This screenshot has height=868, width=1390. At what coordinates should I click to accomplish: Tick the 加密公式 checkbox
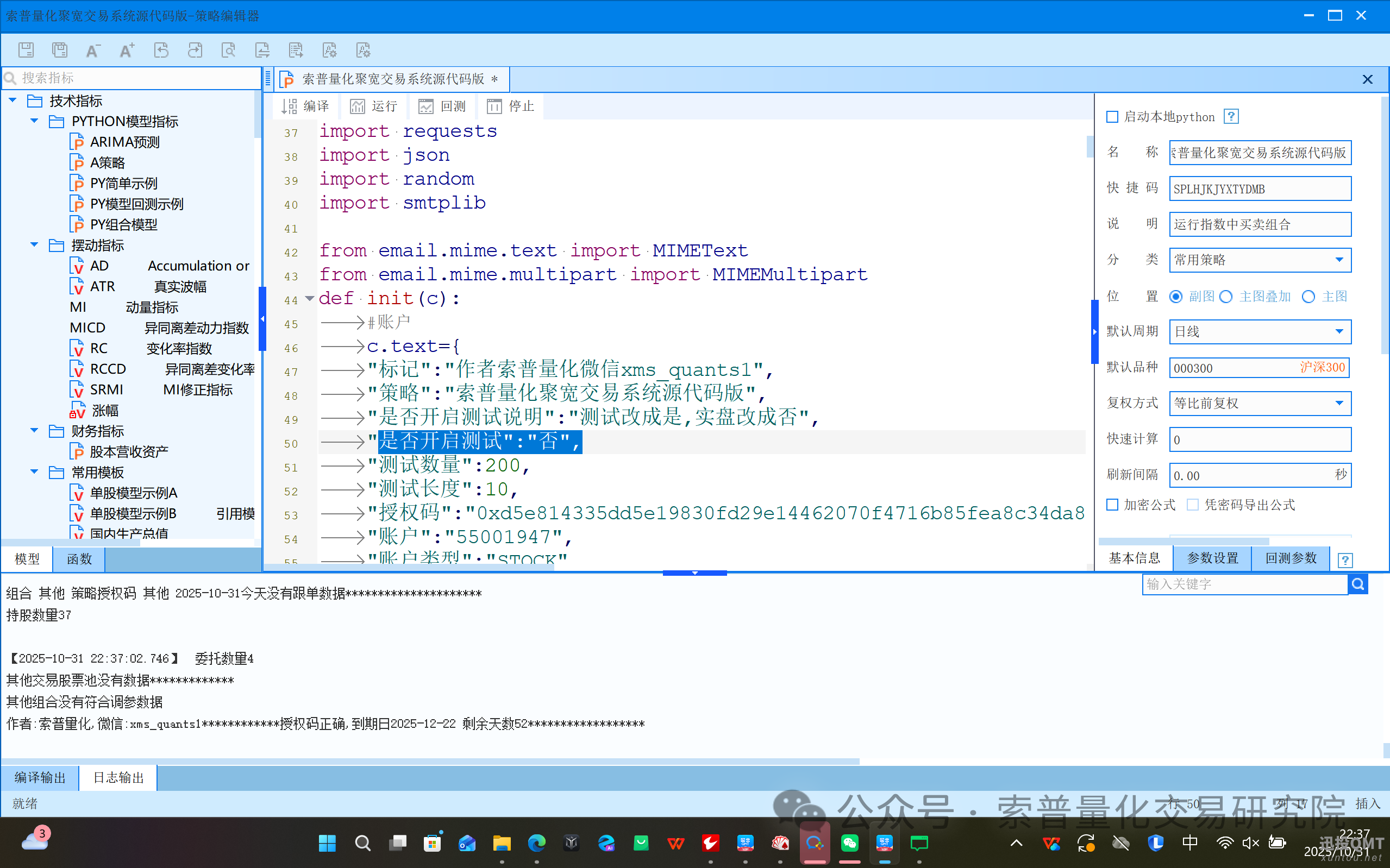click(x=1112, y=505)
